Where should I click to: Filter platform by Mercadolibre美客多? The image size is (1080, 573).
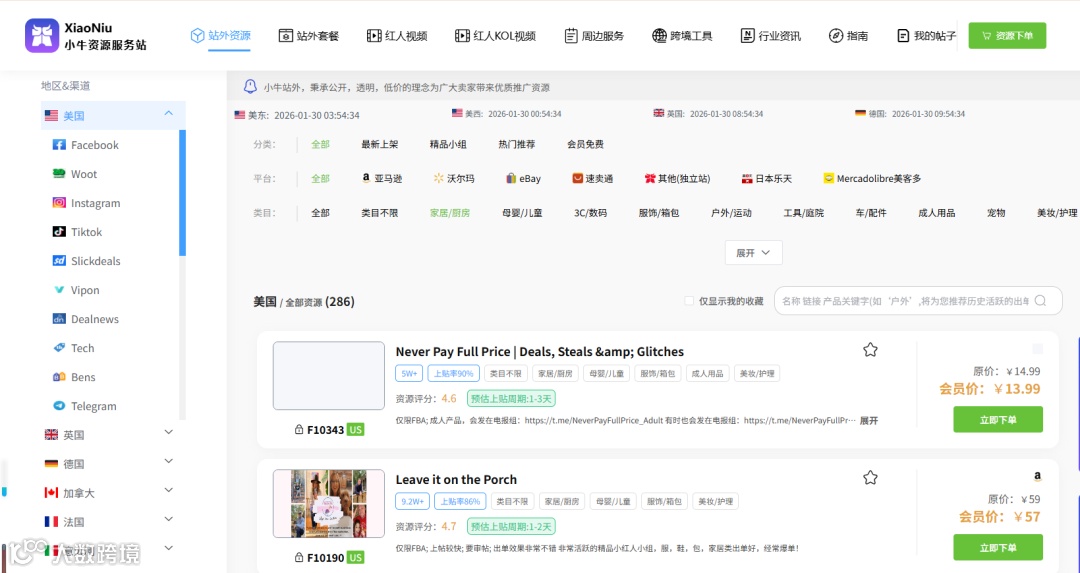point(872,178)
